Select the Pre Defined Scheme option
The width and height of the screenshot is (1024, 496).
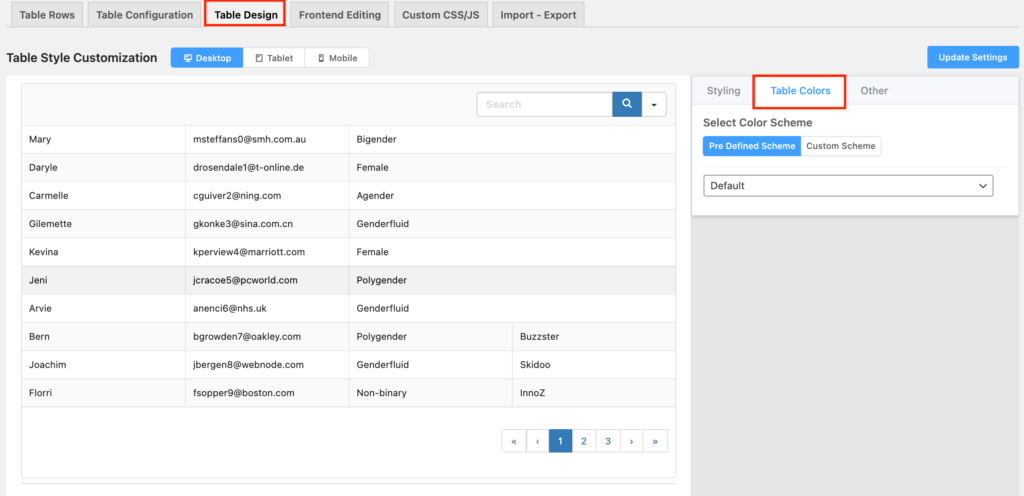pyautogui.click(x=752, y=146)
